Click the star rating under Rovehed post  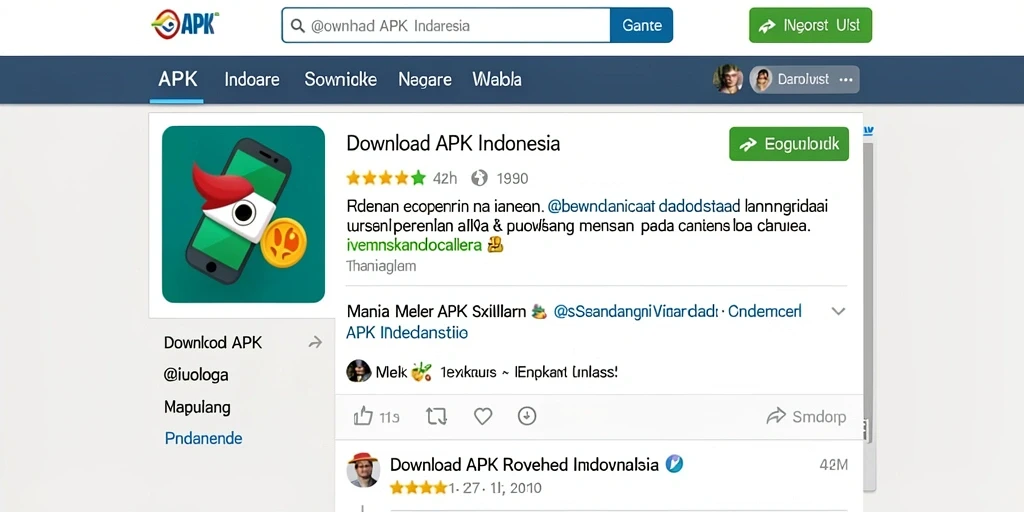pyautogui.click(x=418, y=487)
